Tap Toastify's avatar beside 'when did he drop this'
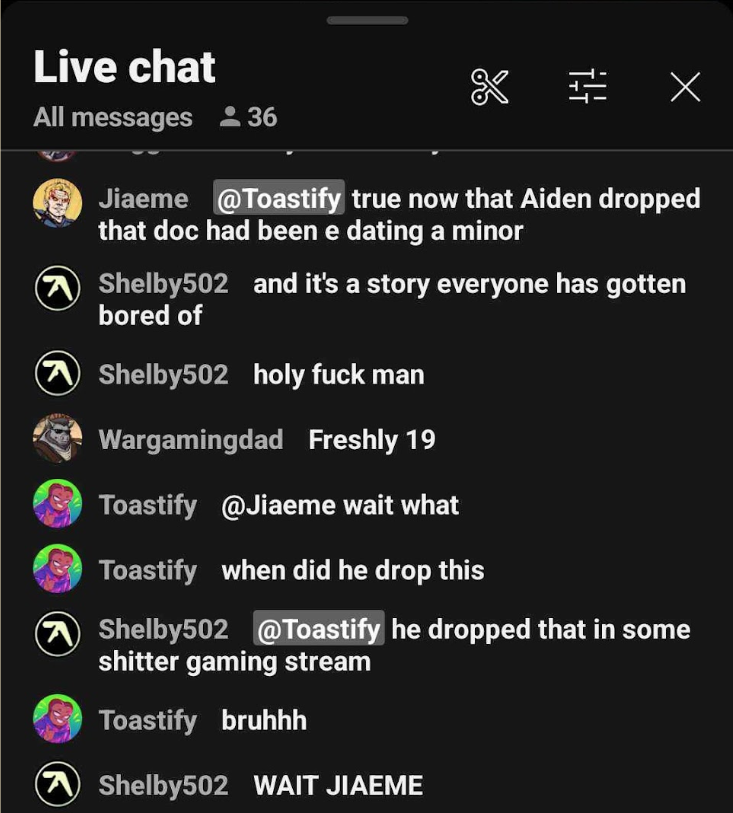 (x=58, y=568)
